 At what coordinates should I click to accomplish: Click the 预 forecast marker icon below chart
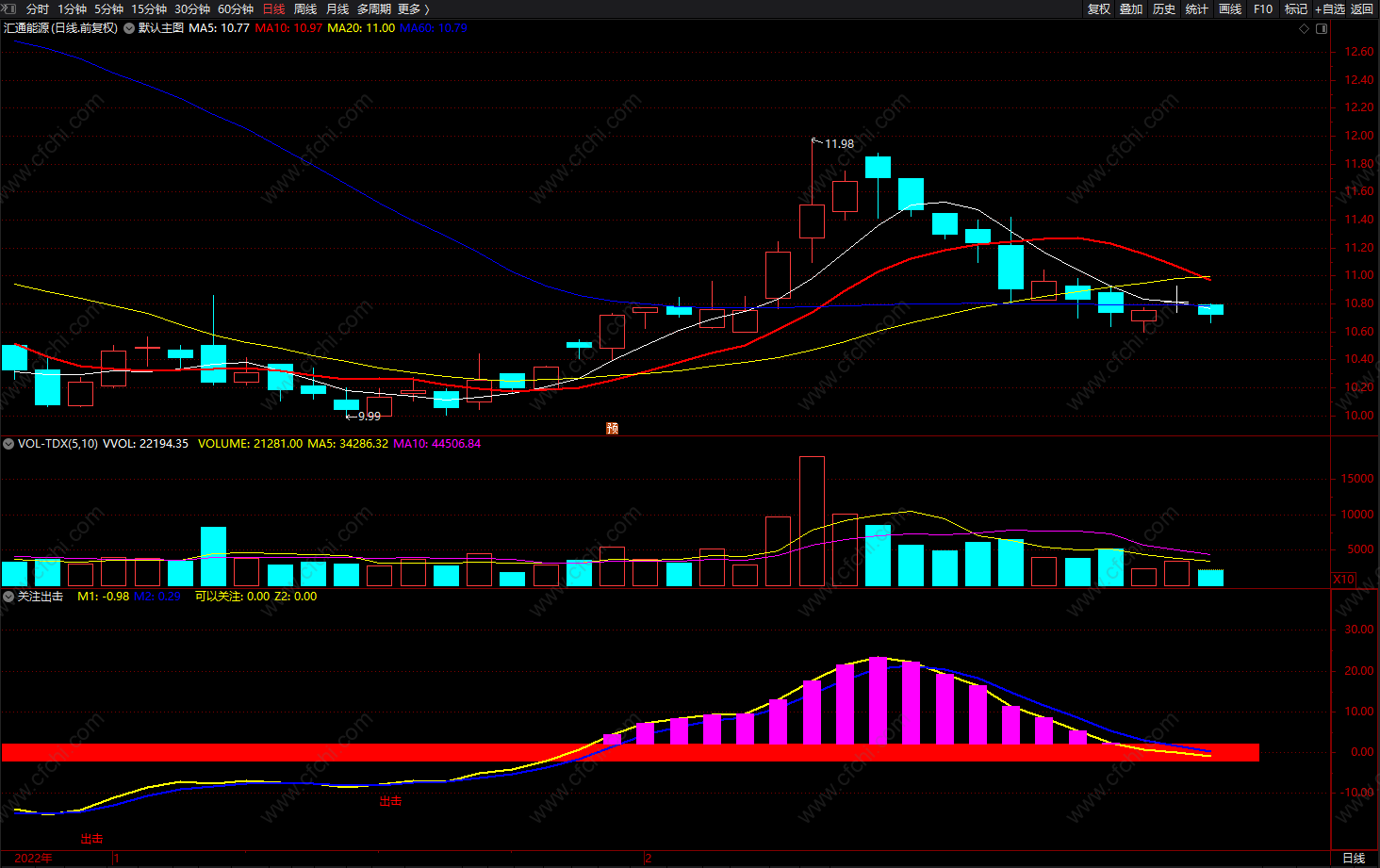[x=613, y=429]
